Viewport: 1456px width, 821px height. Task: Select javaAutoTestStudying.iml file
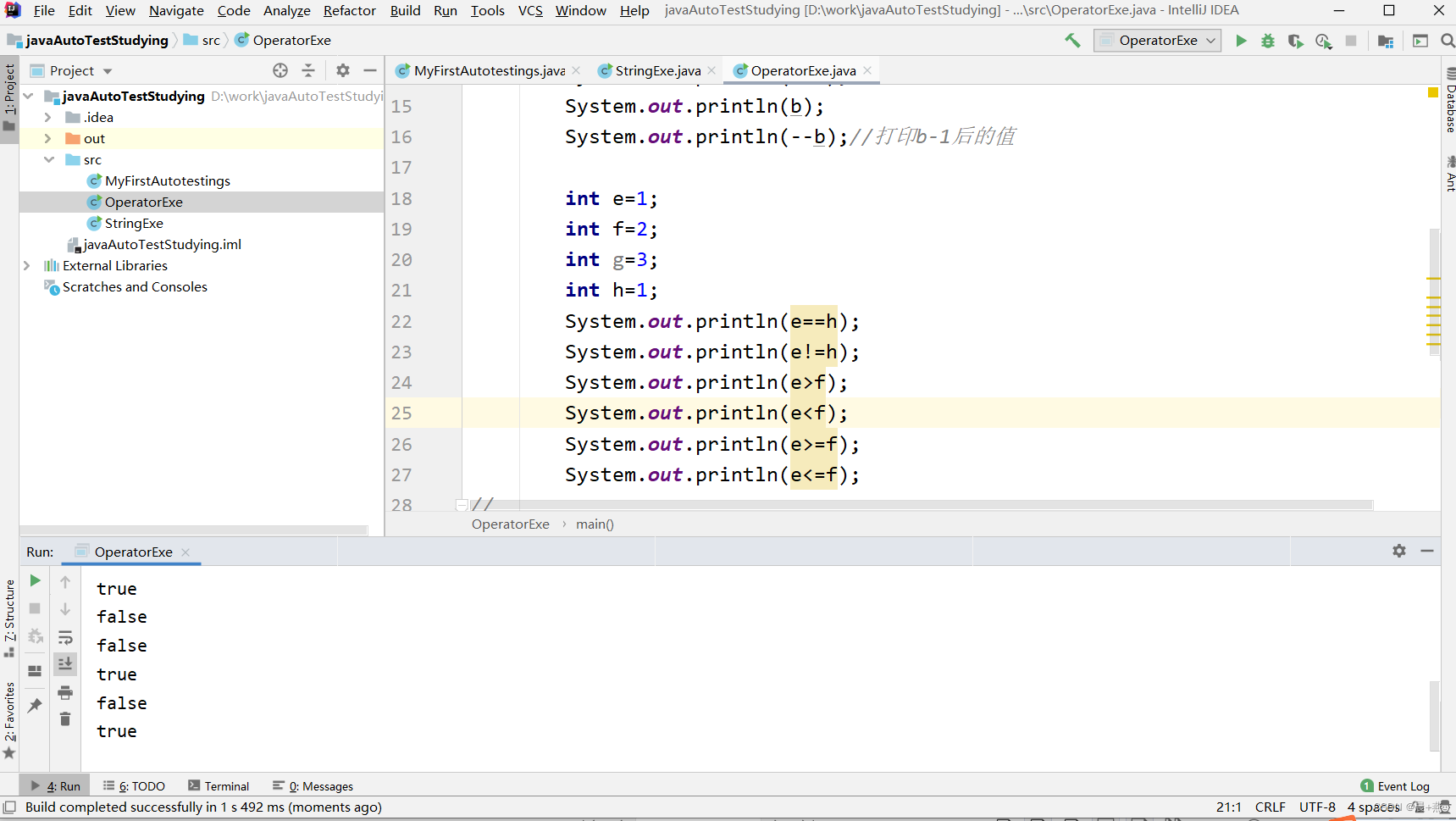coord(162,244)
